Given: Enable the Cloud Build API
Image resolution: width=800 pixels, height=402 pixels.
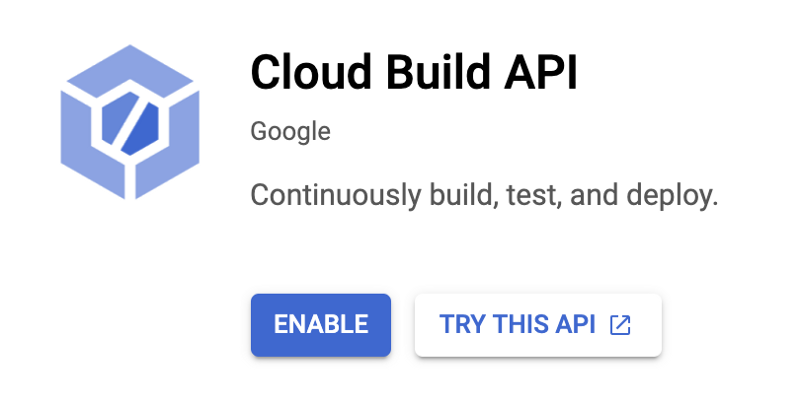Looking at the screenshot, I should [x=321, y=325].
